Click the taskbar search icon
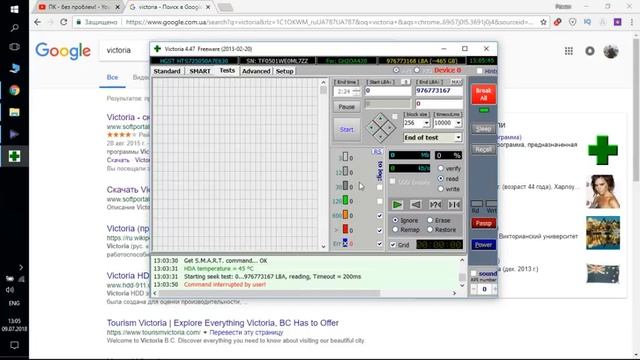Viewport: 640px width, 360px height. (14, 28)
